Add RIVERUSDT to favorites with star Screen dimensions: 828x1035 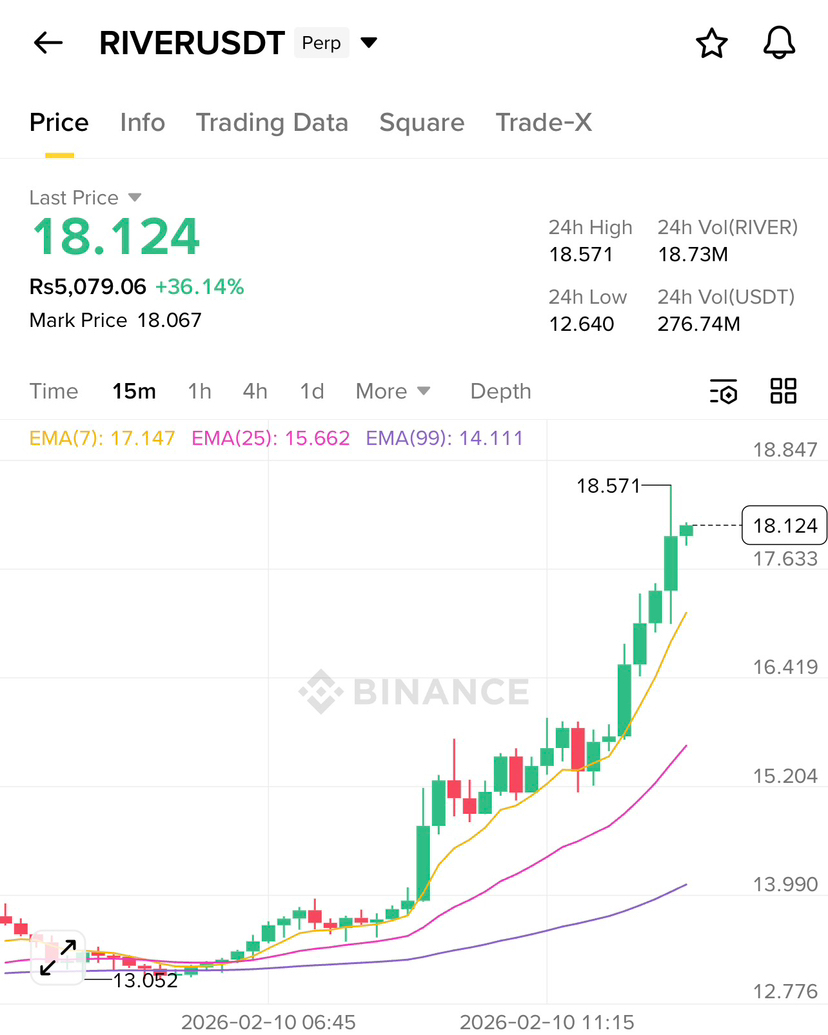coord(711,43)
